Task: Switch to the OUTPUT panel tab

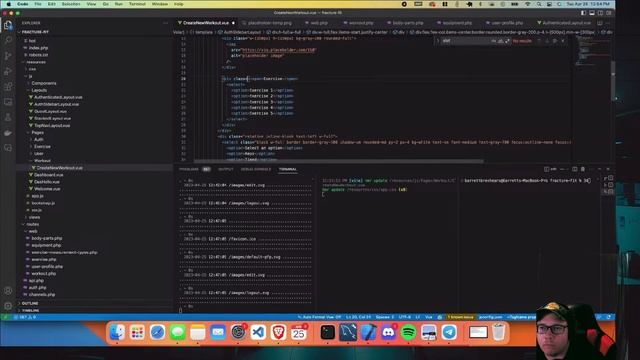Action: [226, 169]
